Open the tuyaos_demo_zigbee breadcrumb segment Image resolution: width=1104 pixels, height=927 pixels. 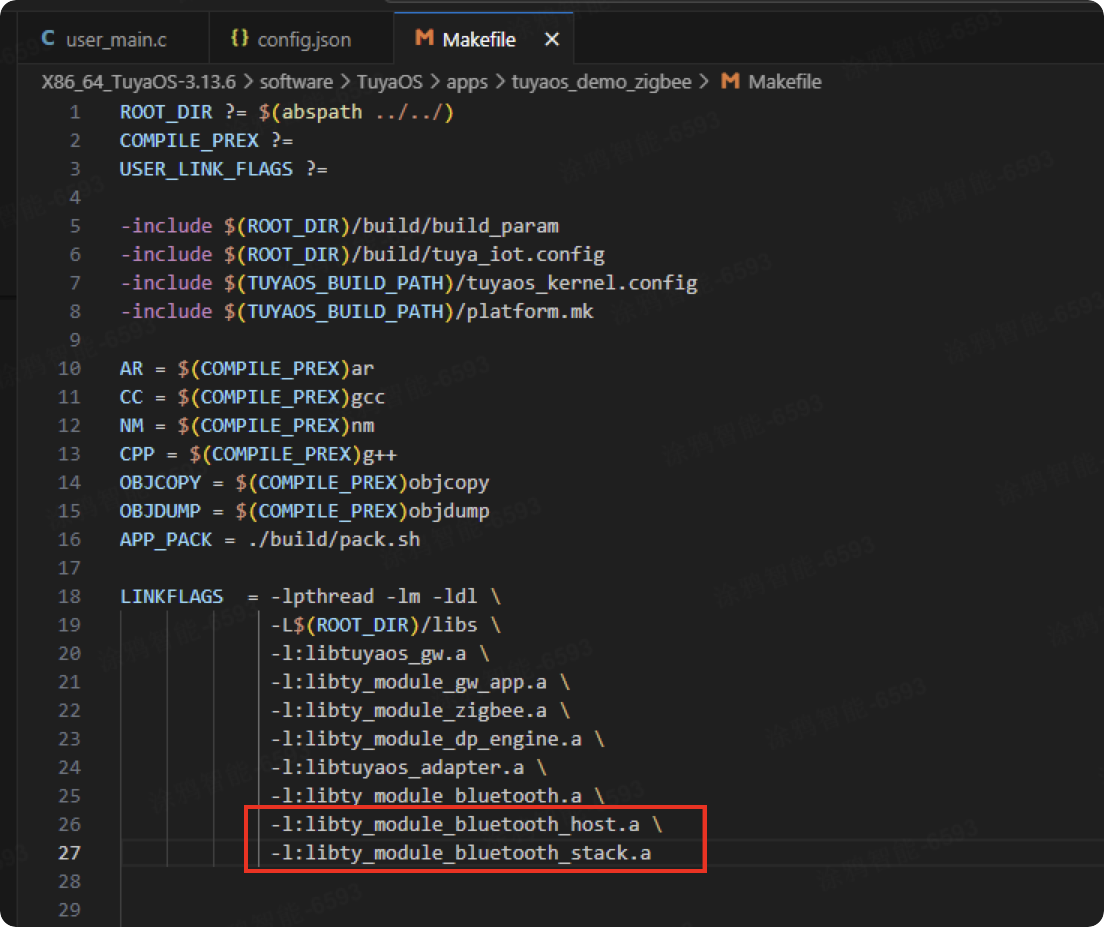(x=601, y=82)
